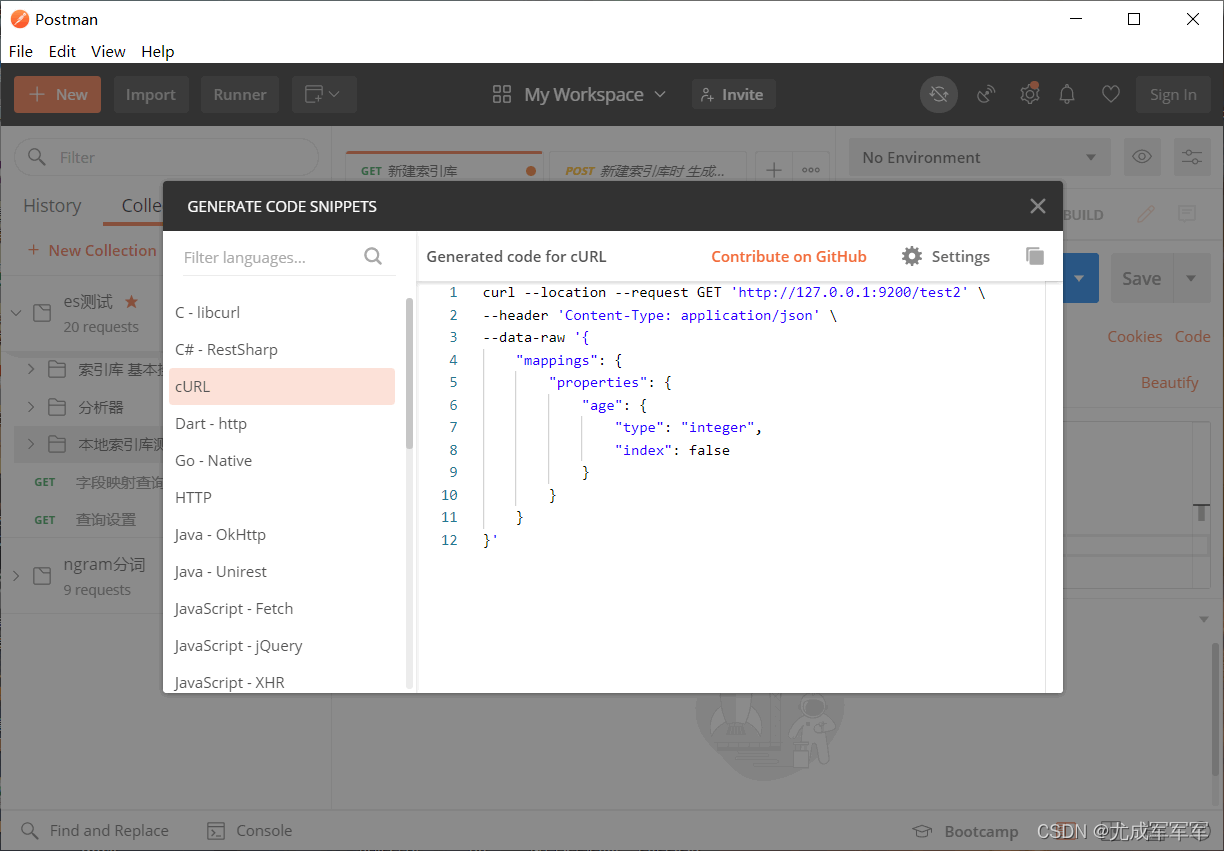The image size is (1224, 851).
Task: Close the Generate Code Snippets dialog
Action: coord(1038,206)
